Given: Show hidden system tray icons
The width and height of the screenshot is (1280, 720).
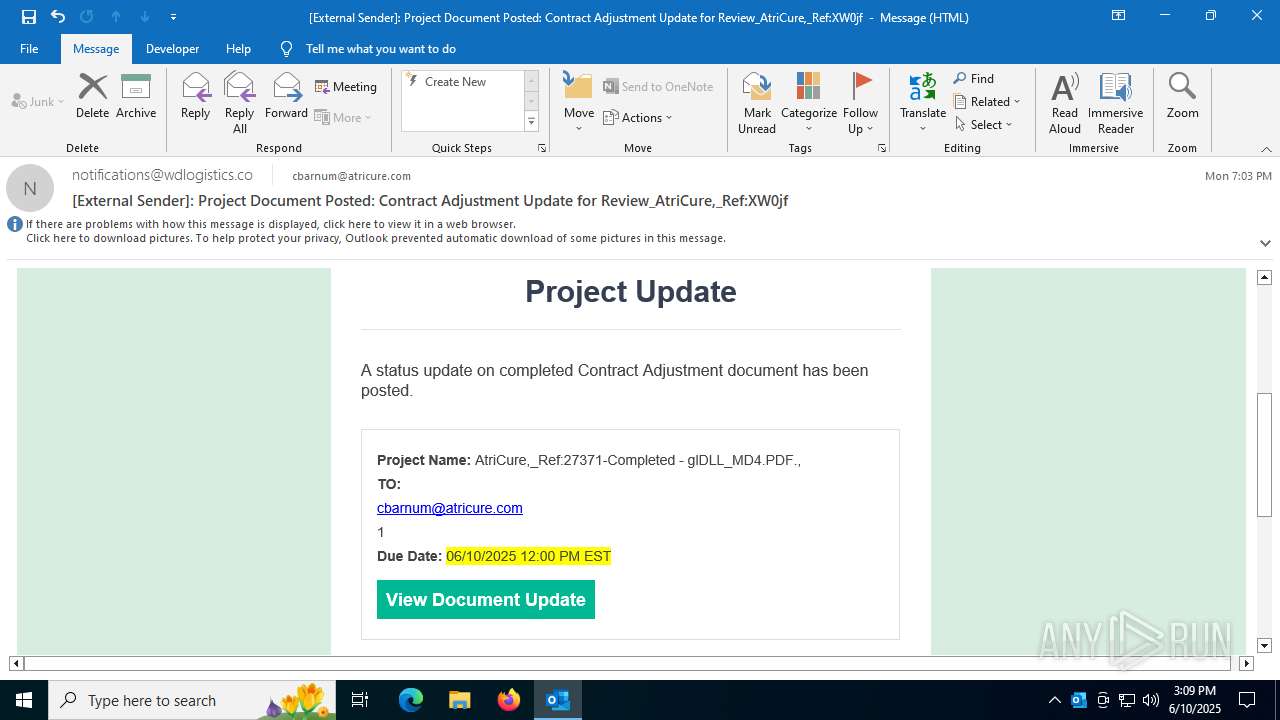Looking at the screenshot, I should (1054, 700).
